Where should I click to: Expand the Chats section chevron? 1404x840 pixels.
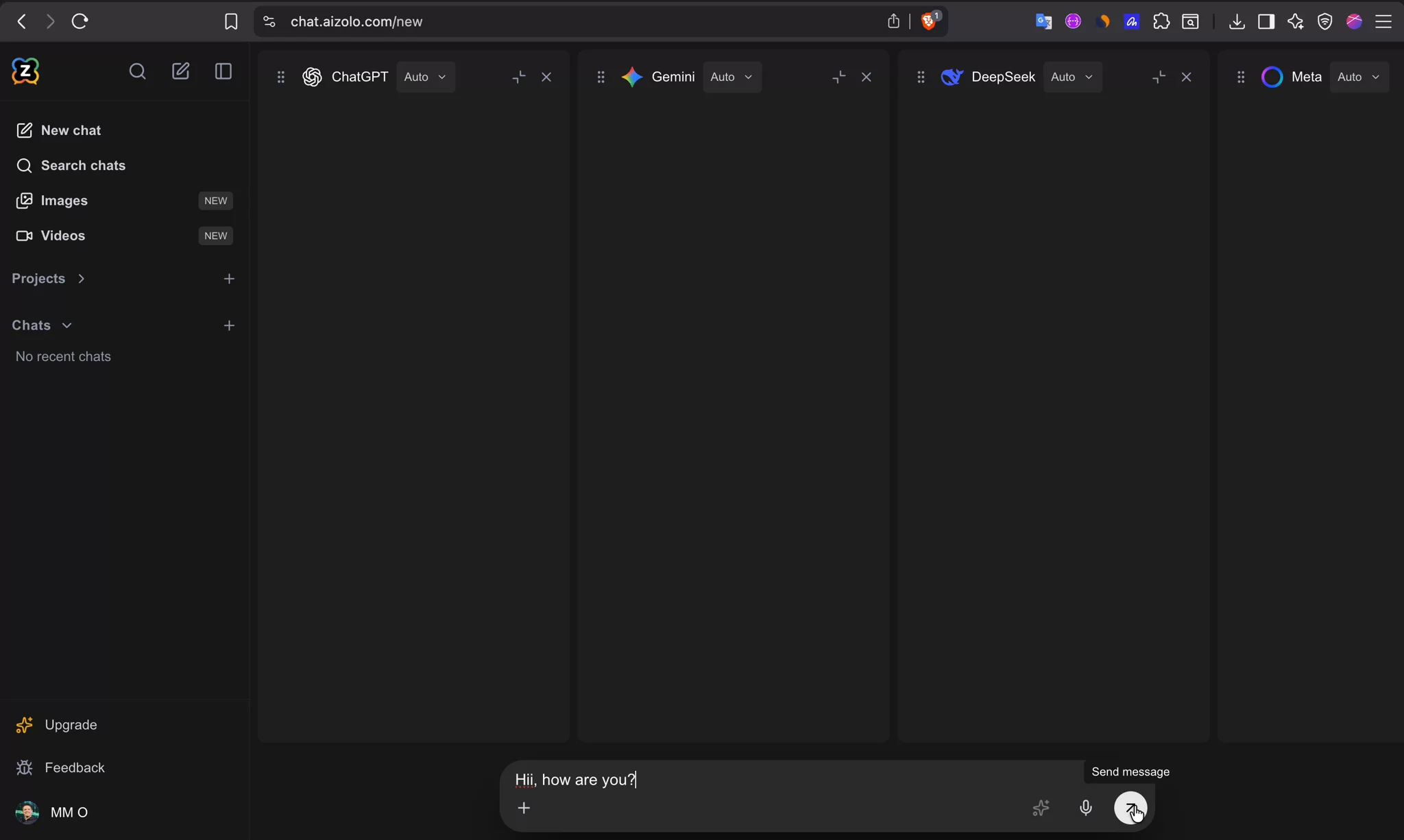click(x=66, y=325)
